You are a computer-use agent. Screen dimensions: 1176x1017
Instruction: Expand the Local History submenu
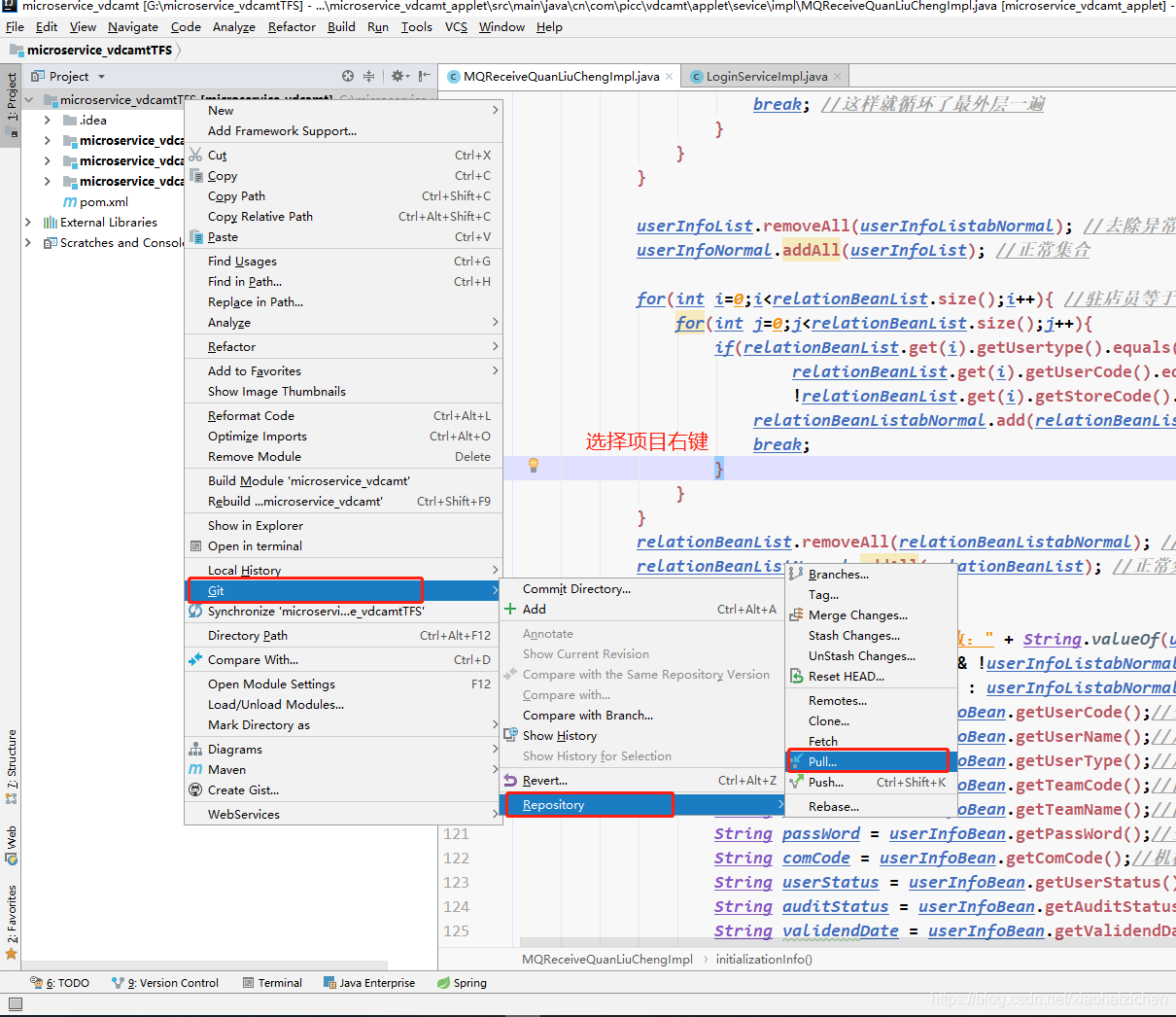click(x=495, y=571)
